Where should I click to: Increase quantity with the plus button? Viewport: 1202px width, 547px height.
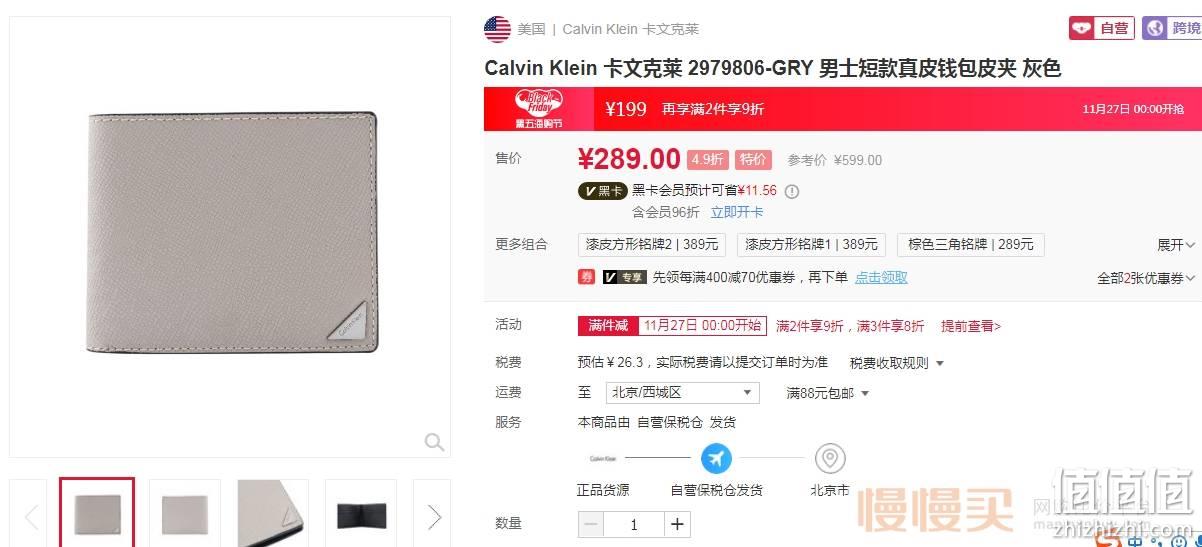pyautogui.click(x=677, y=524)
